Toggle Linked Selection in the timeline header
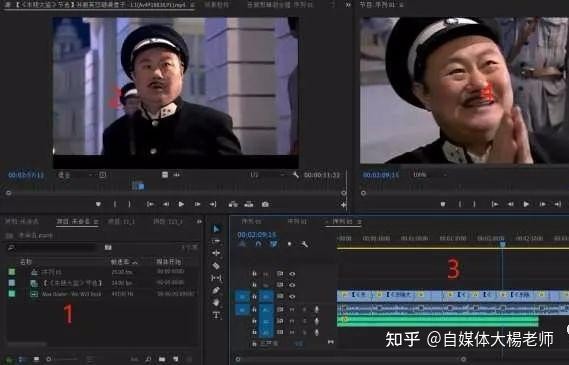 (x=274, y=244)
